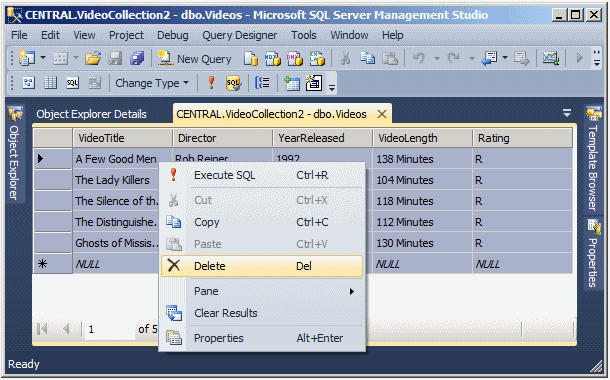Image resolution: width=610 pixels, height=380 pixels.
Task: Click the Open File folder icon
Action: click(x=93, y=59)
